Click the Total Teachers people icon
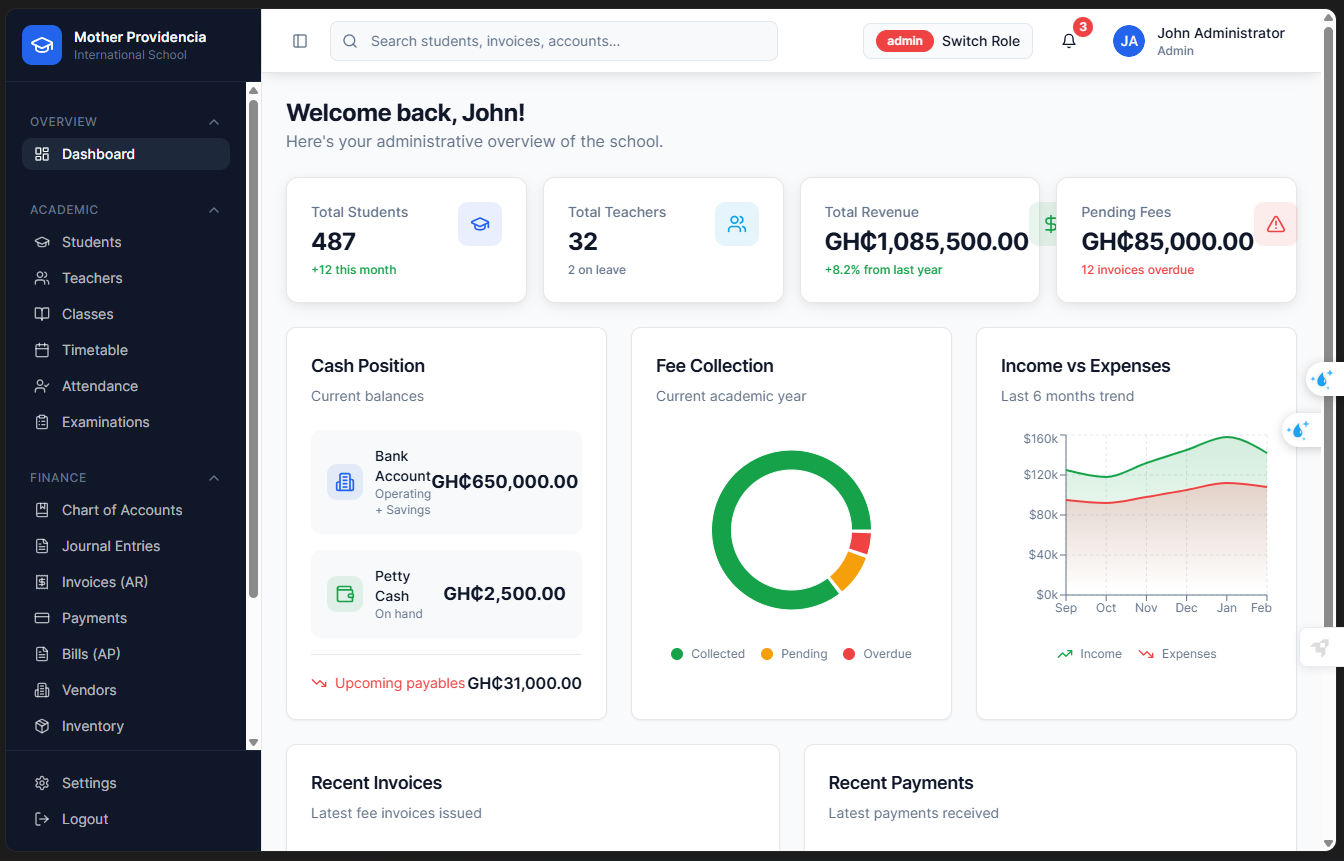 (737, 224)
